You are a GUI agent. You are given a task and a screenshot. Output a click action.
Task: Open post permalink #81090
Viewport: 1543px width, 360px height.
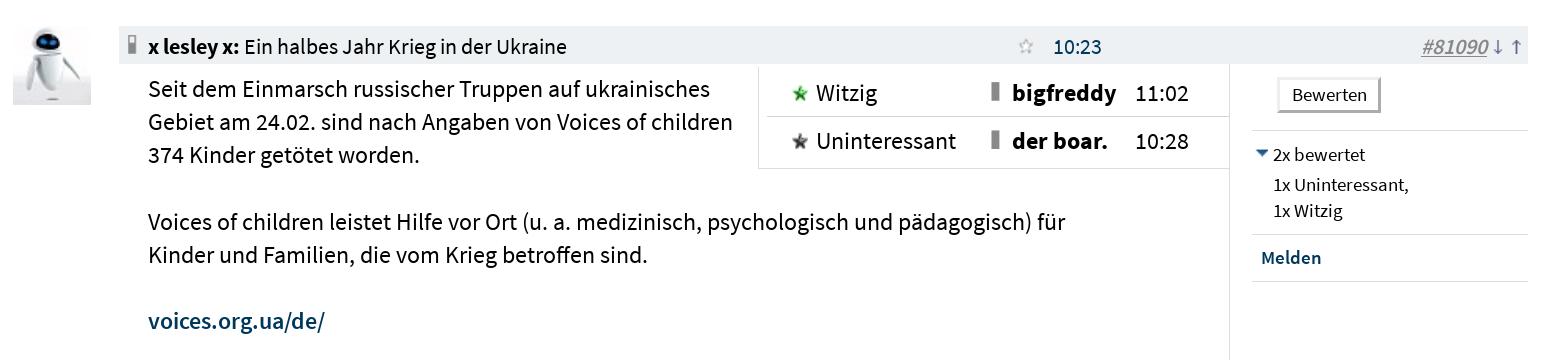tap(1454, 46)
